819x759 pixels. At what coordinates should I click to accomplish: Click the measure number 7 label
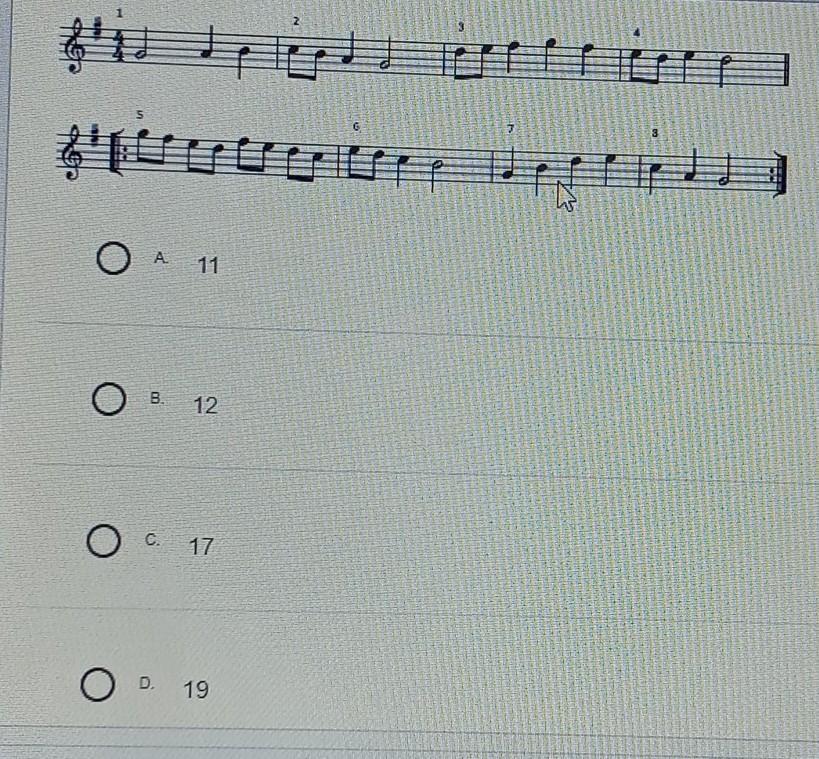point(511,129)
